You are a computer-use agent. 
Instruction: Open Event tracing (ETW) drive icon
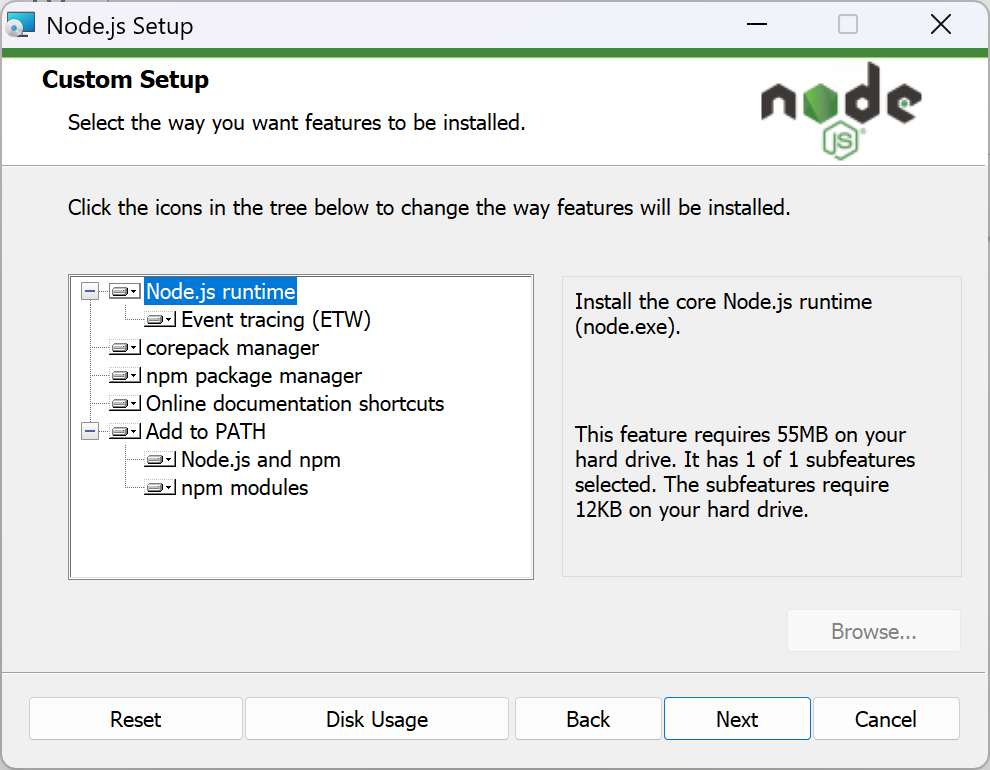[x=160, y=319]
